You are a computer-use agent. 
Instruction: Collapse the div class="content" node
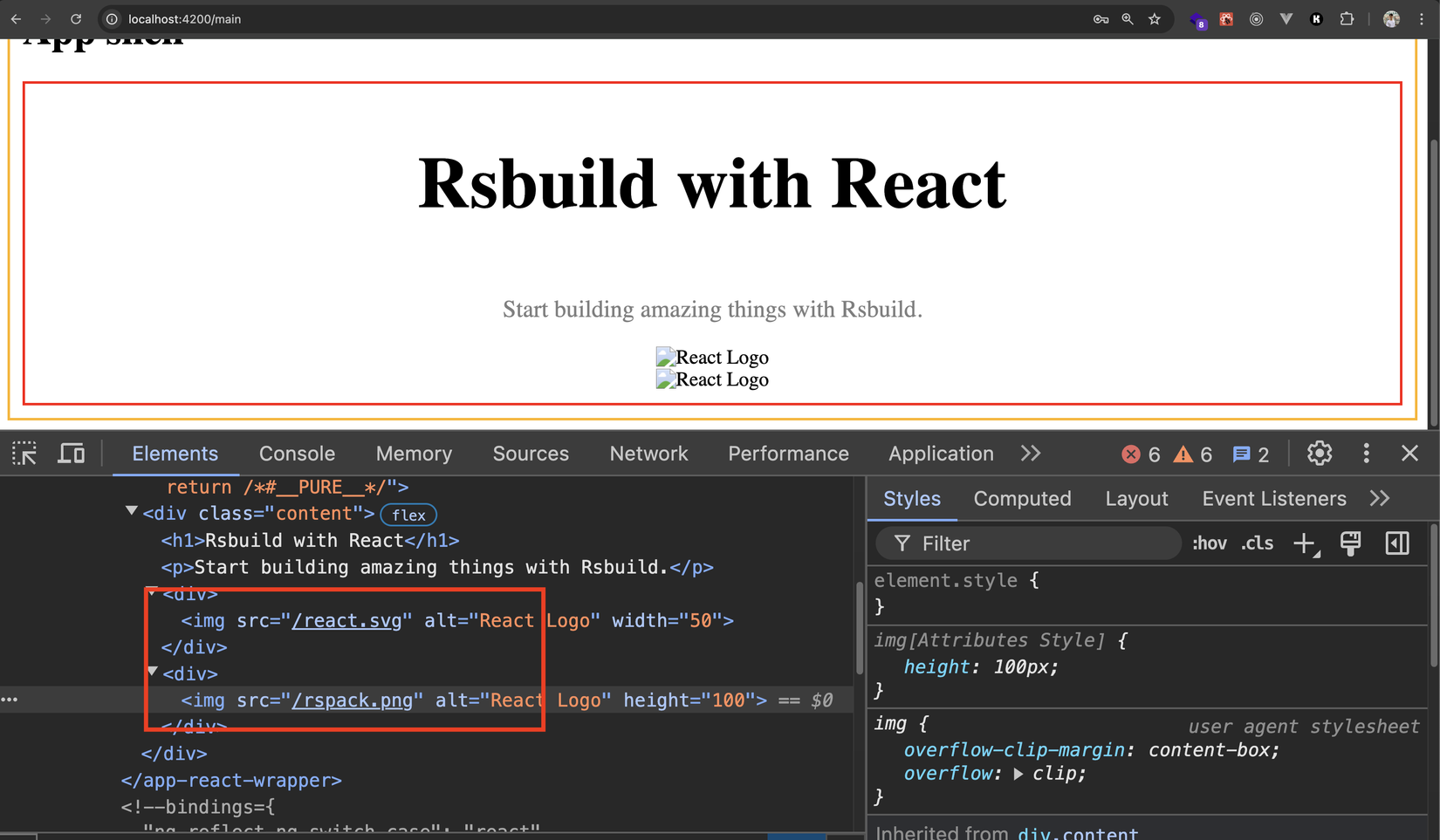tap(132, 511)
